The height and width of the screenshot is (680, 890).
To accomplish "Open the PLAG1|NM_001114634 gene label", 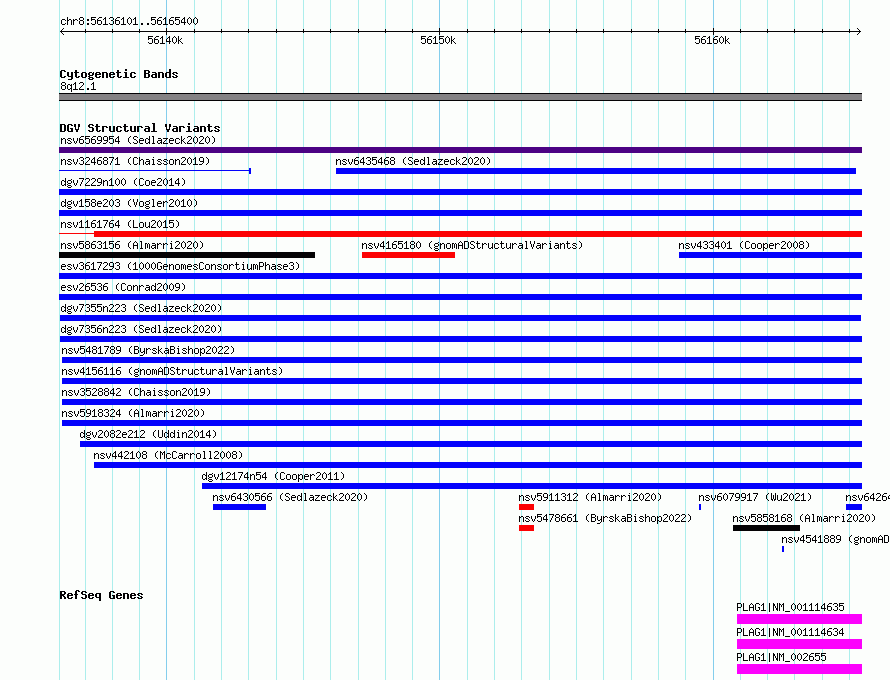I will point(790,632).
